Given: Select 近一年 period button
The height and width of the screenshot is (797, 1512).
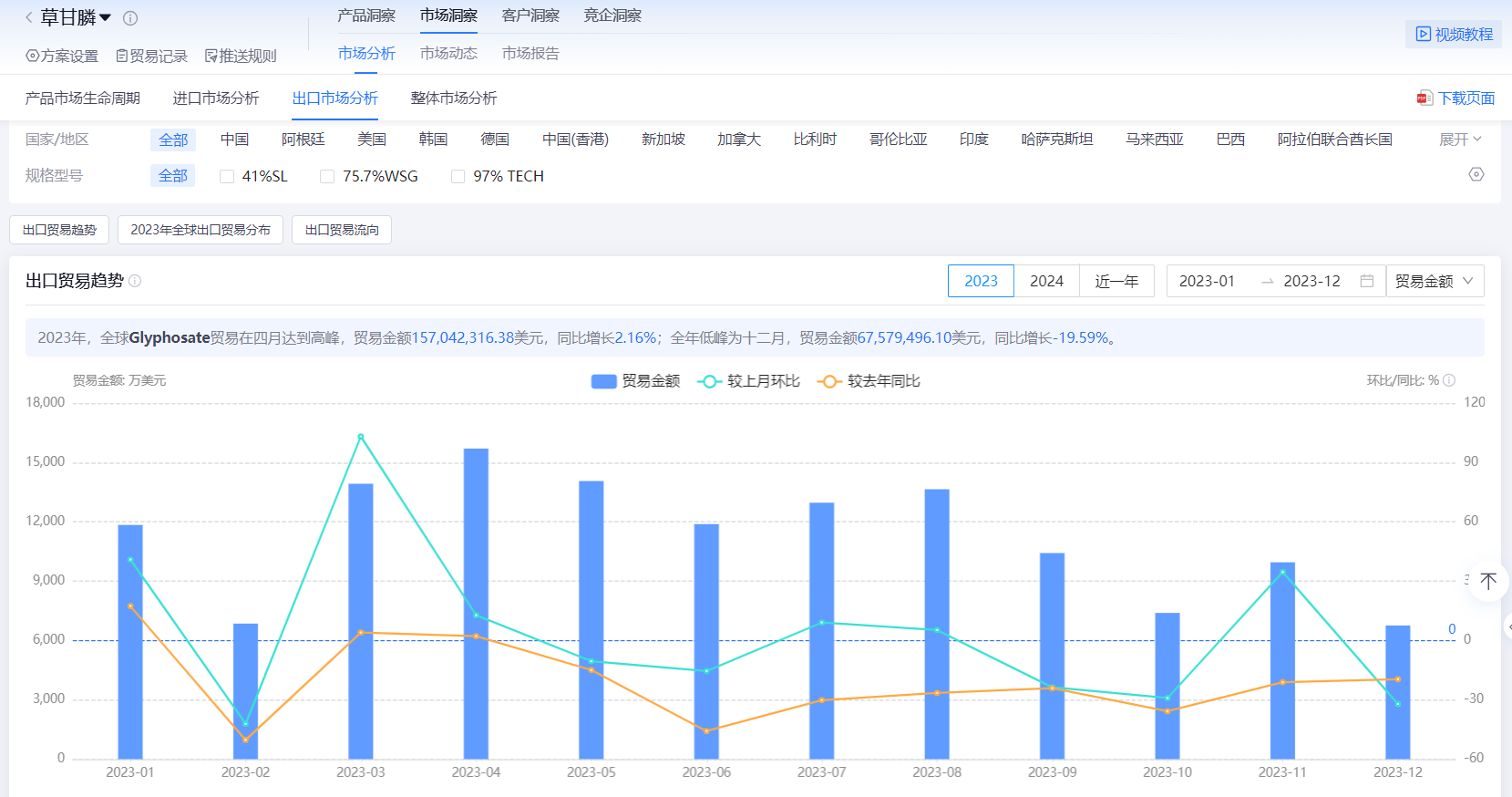Looking at the screenshot, I should tap(1117, 281).
